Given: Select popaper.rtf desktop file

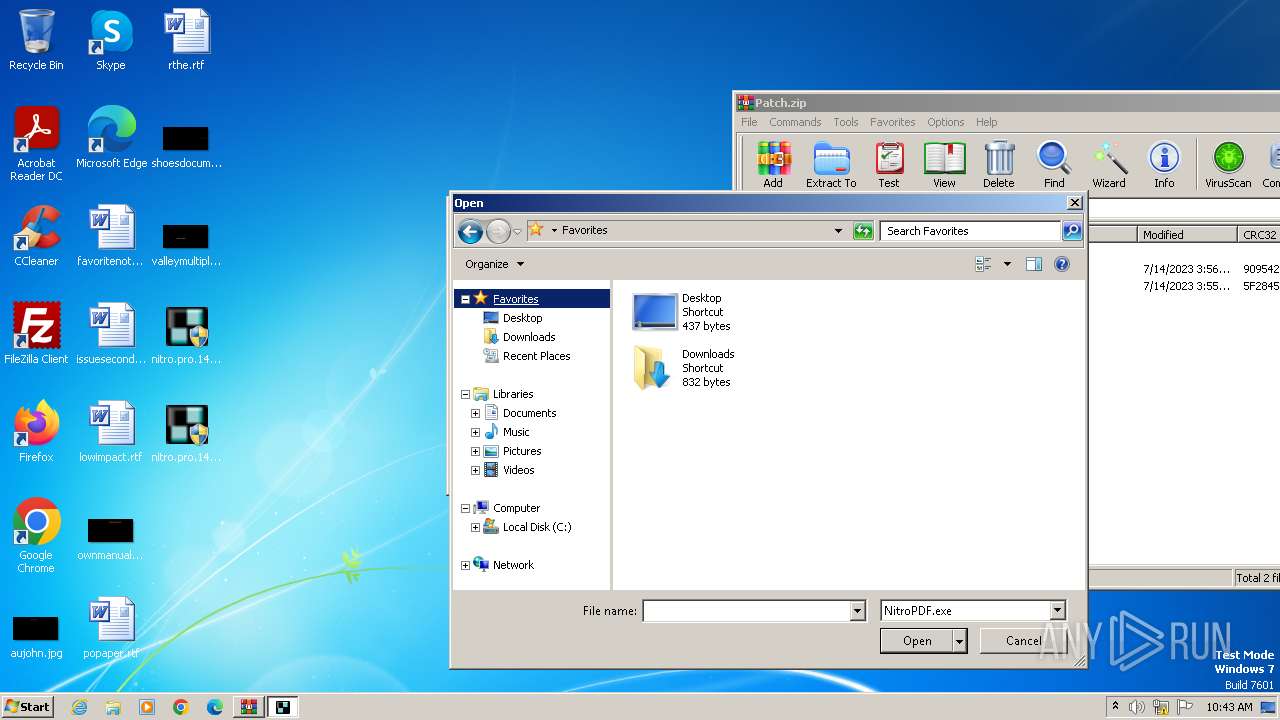Looking at the screenshot, I should (111, 628).
